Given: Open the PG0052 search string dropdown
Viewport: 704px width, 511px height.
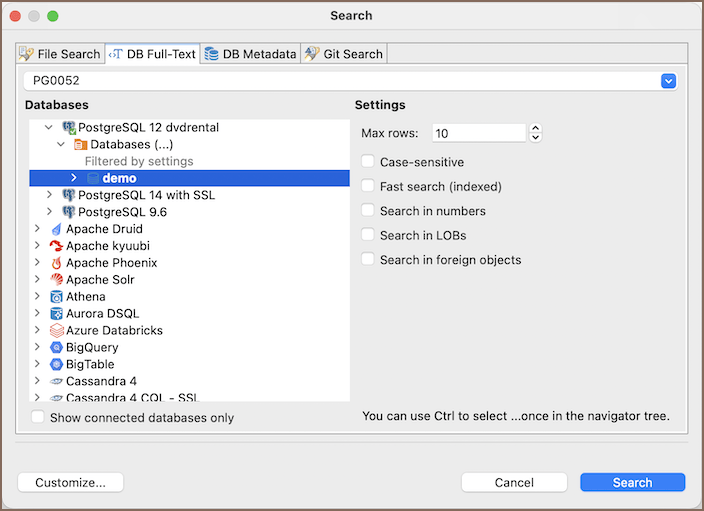Looking at the screenshot, I should [669, 81].
